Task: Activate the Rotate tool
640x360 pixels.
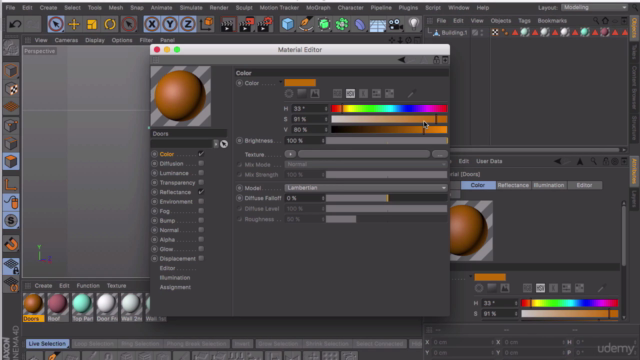Action: coord(110,24)
